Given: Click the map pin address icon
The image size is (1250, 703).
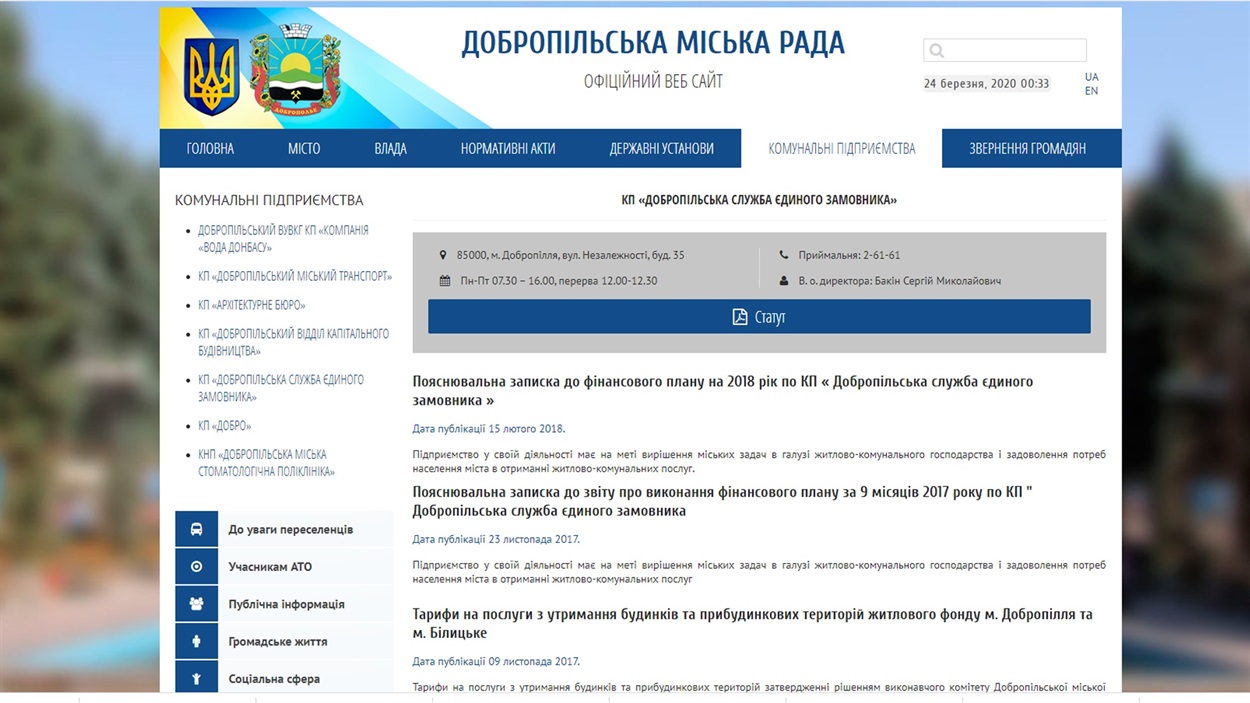Looking at the screenshot, I should pyautogui.click(x=443, y=255).
